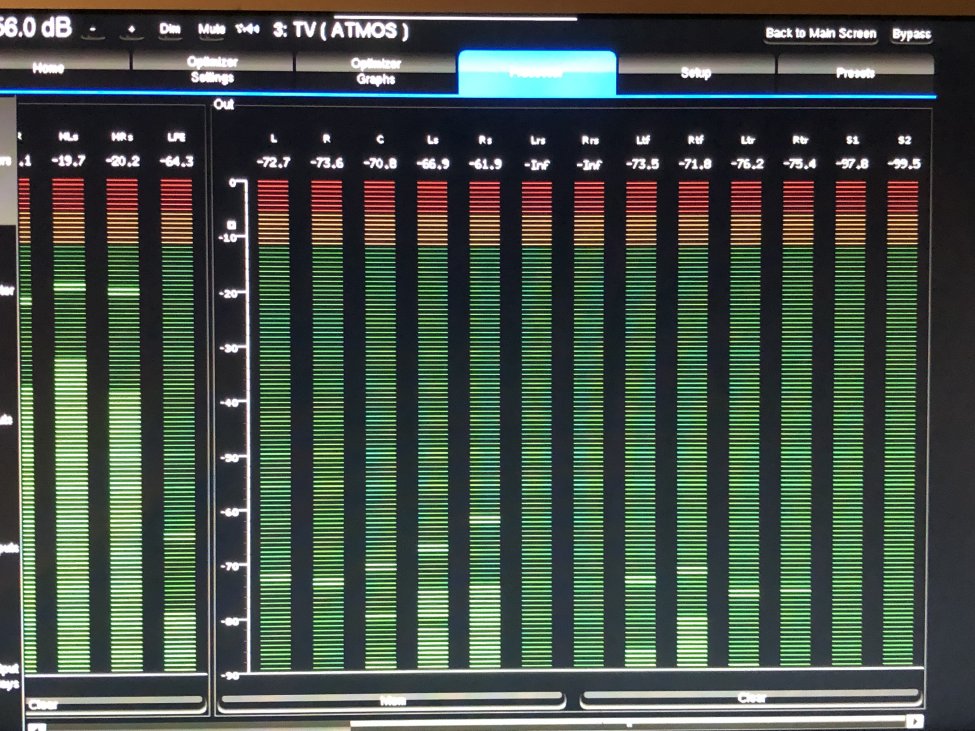Click the -Inf value under Lrs
Screen dimensions: 975x731
pos(537,165)
